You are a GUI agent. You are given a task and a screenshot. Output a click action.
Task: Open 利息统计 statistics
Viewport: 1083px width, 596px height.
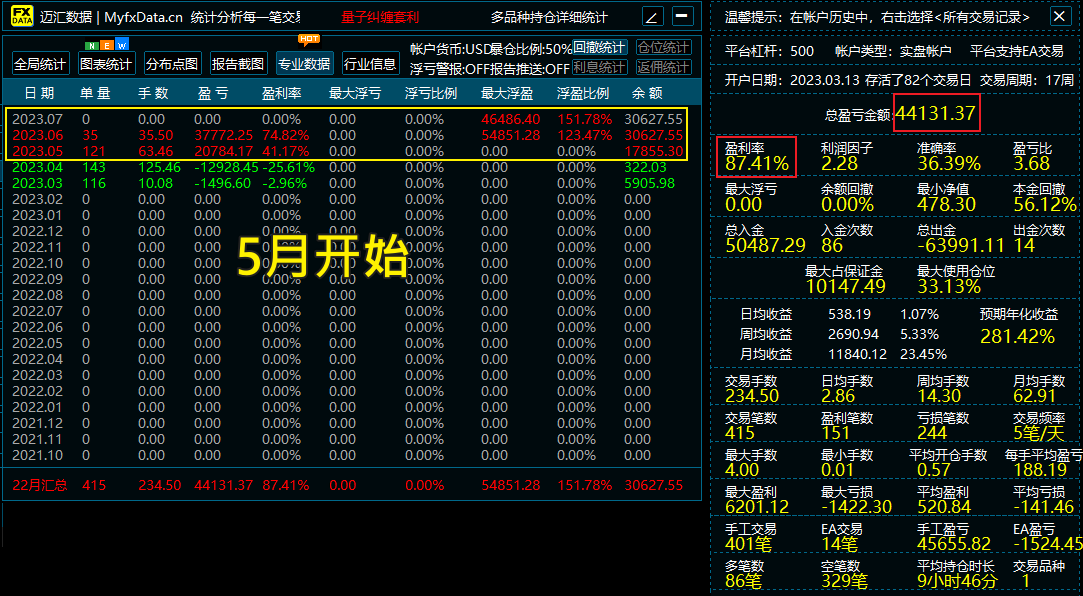[x=598, y=67]
